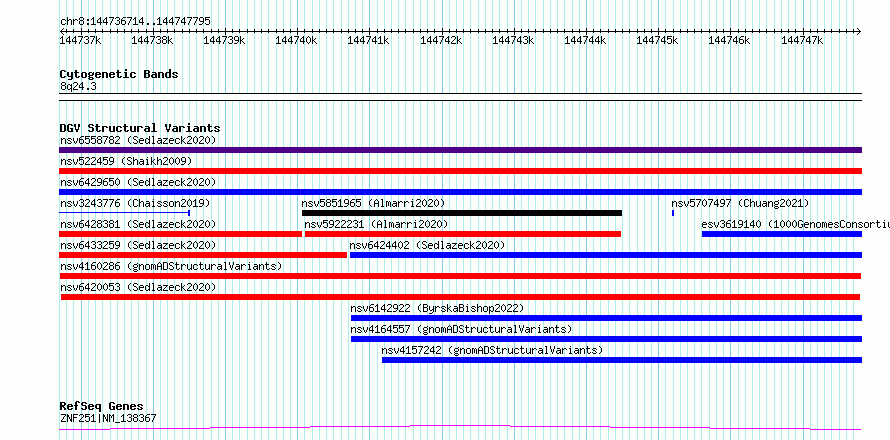Click the 144743k ruler mark
The height and width of the screenshot is (440, 890).
click(514, 40)
